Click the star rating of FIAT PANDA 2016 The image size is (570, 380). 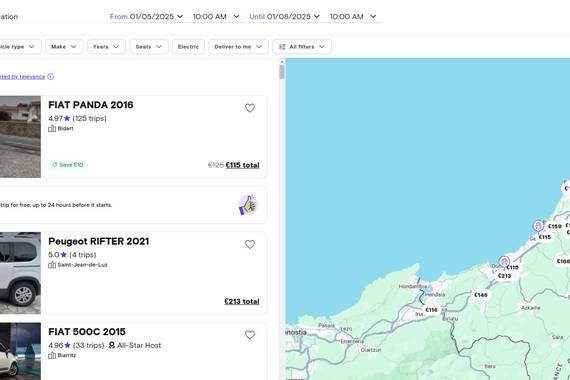pyautogui.click(x=67, y=118)
